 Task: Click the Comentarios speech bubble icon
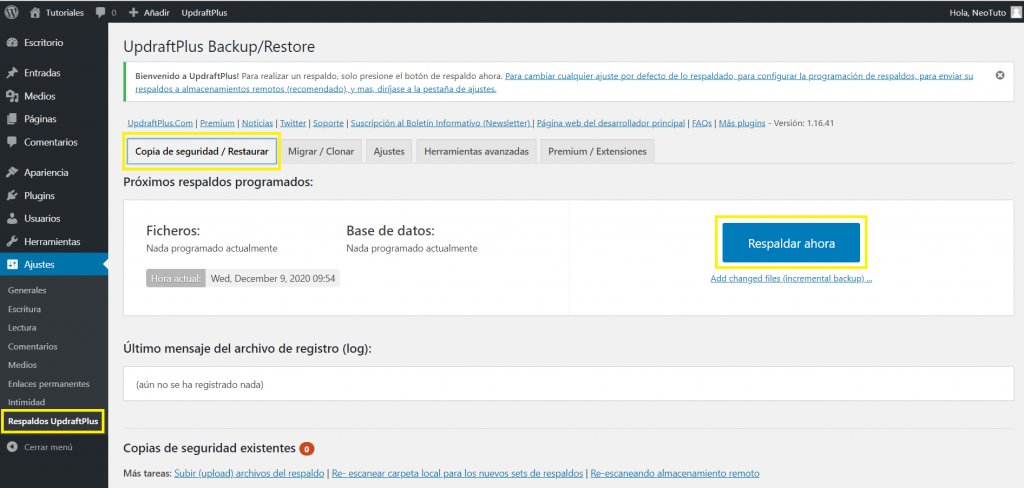coord(12,142)
